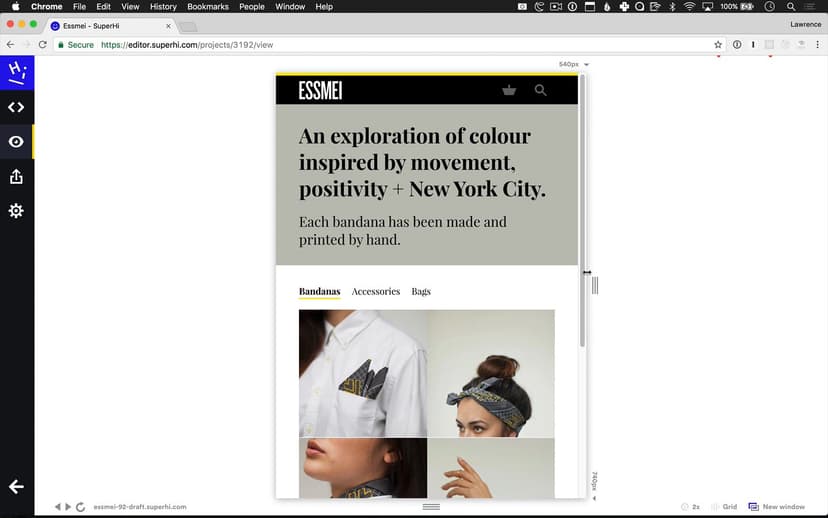Click the ESSMEI logo link
This screenshot has height=518, width=828.
[x=320, y=91]
